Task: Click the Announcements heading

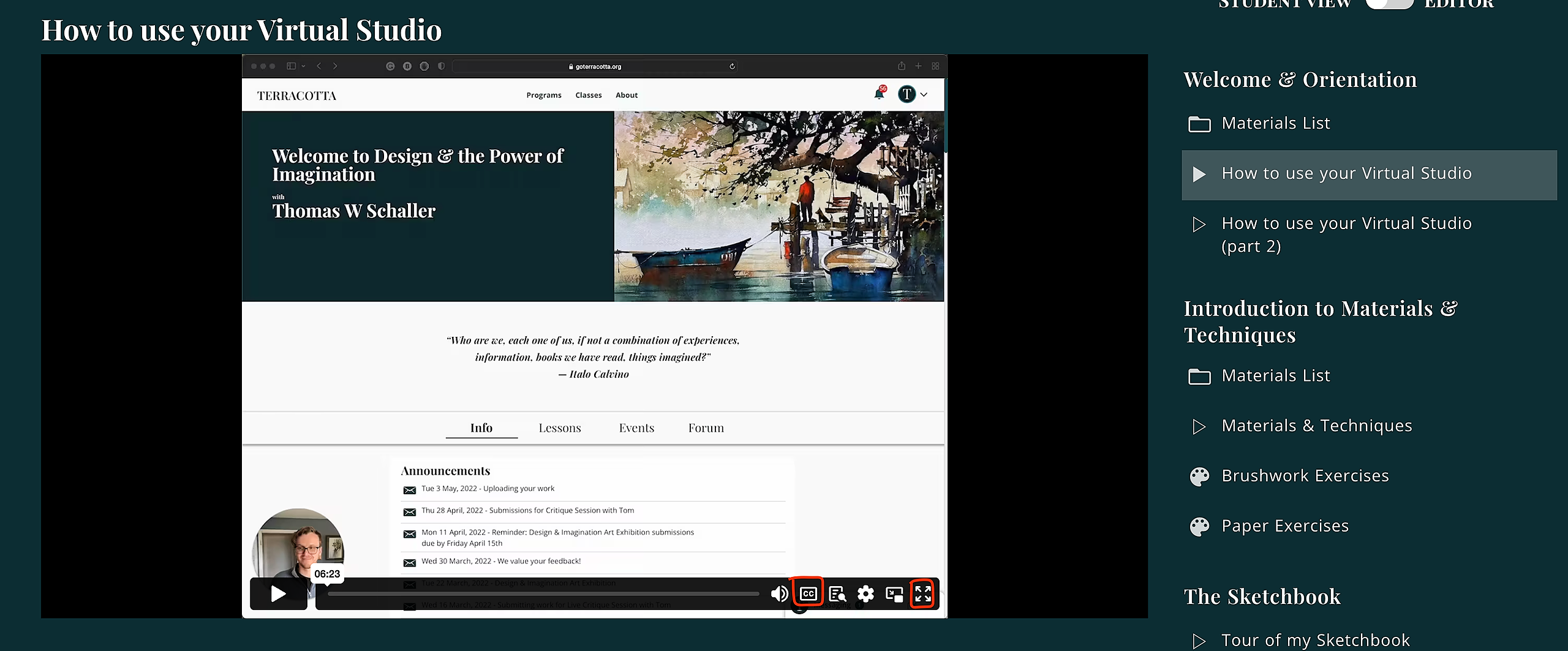Action: [445, 470]
